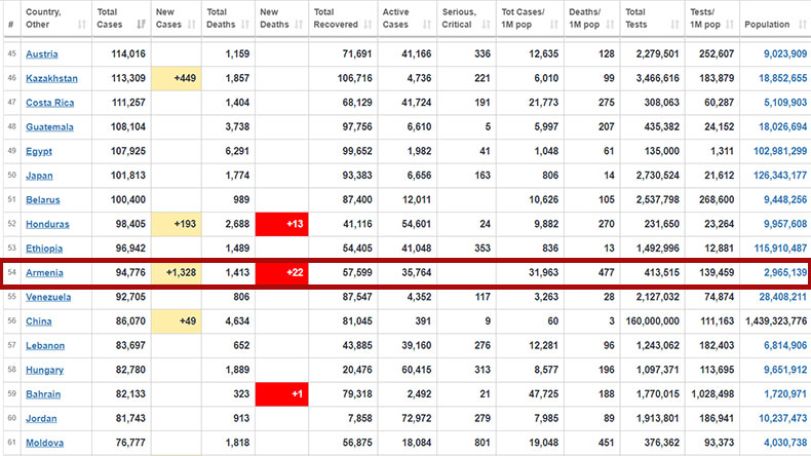Screen dimensions: 811x456
Task: Open the Armenia country link
Action: [44, 273]
